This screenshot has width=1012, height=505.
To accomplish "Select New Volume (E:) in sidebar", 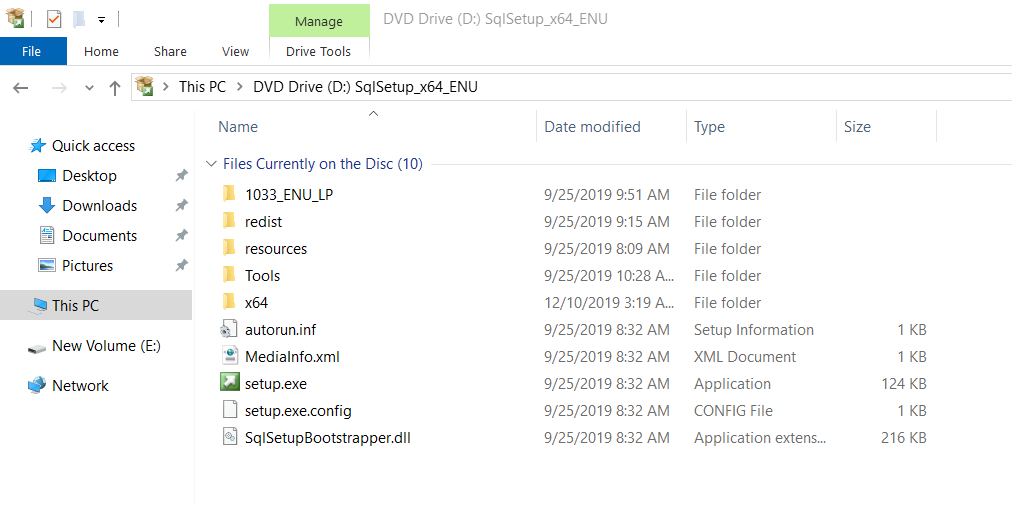I will point(106,346).
